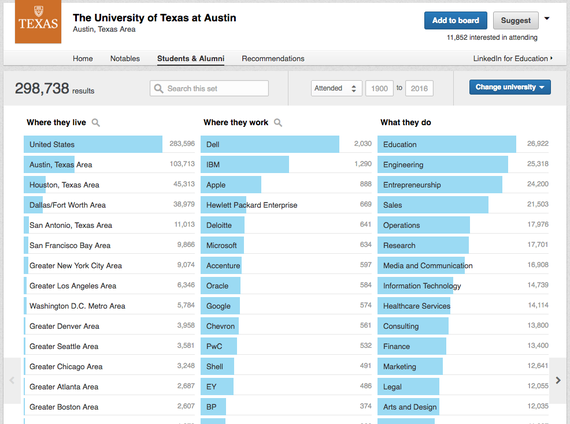Select San Antonio, Texas Area row

[109, 225]
